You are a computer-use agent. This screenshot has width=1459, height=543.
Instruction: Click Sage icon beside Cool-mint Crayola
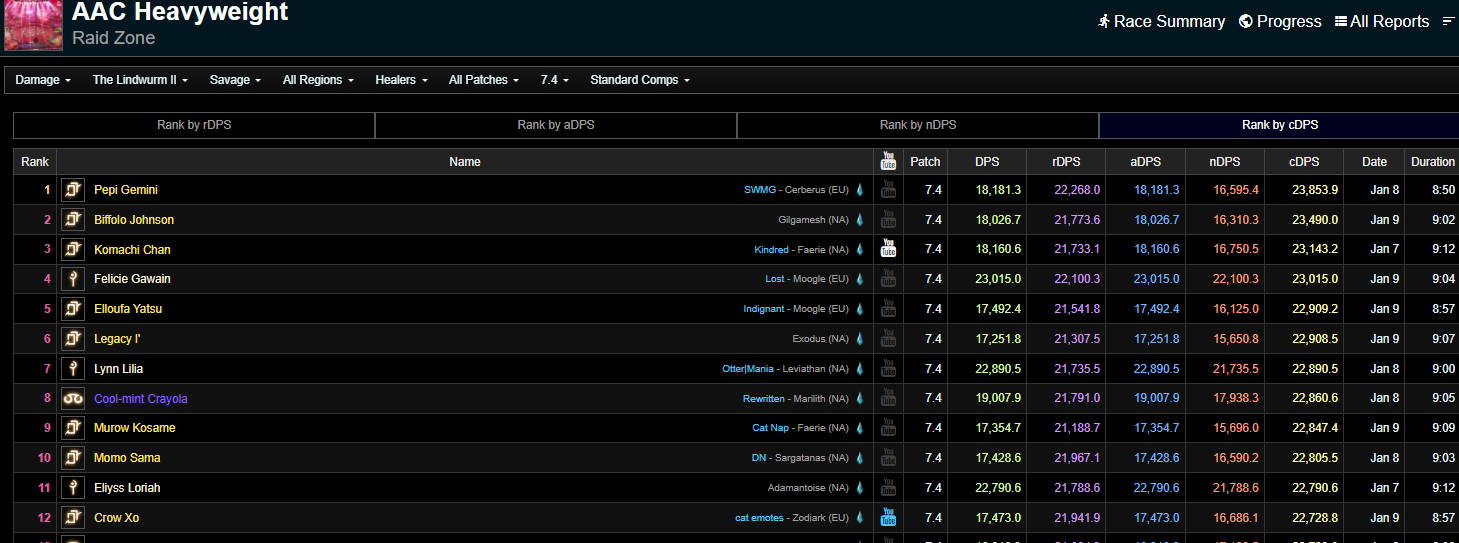[x=73, y=398]
